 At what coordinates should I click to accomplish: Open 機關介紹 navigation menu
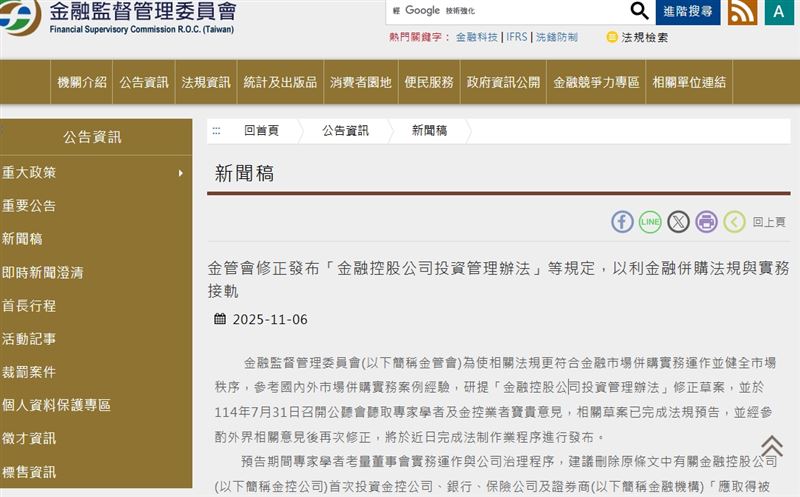[82, 82]
